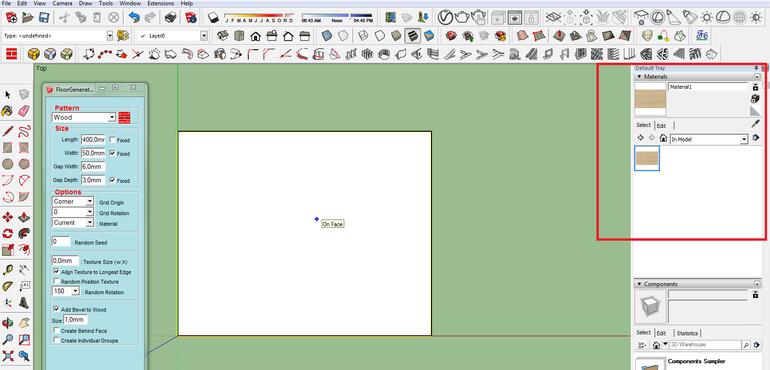
Task: Launch V-Ray asset editor icon
Action: [445, 18]
